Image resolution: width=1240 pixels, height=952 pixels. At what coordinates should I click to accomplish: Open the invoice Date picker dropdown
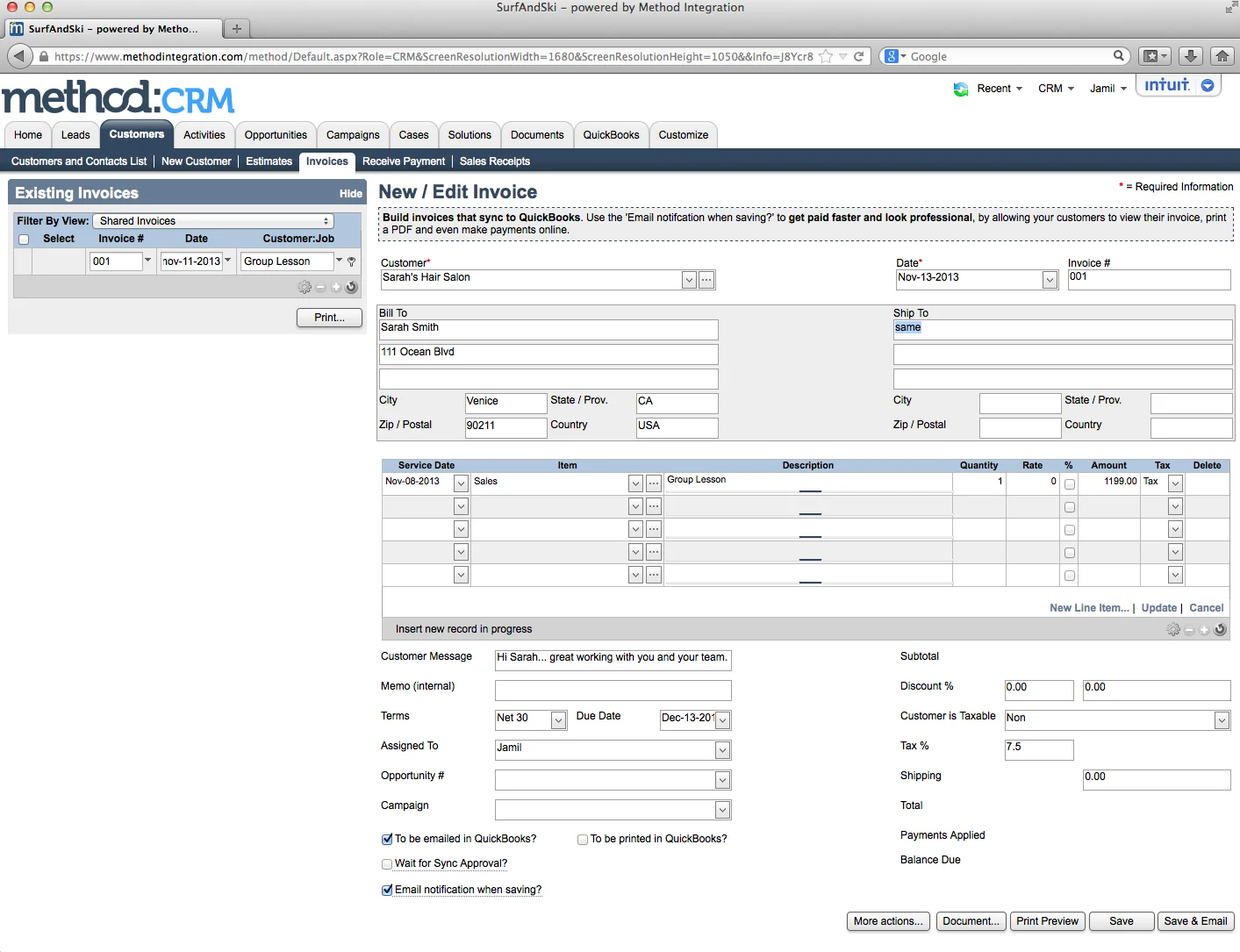coord(1050,280)
